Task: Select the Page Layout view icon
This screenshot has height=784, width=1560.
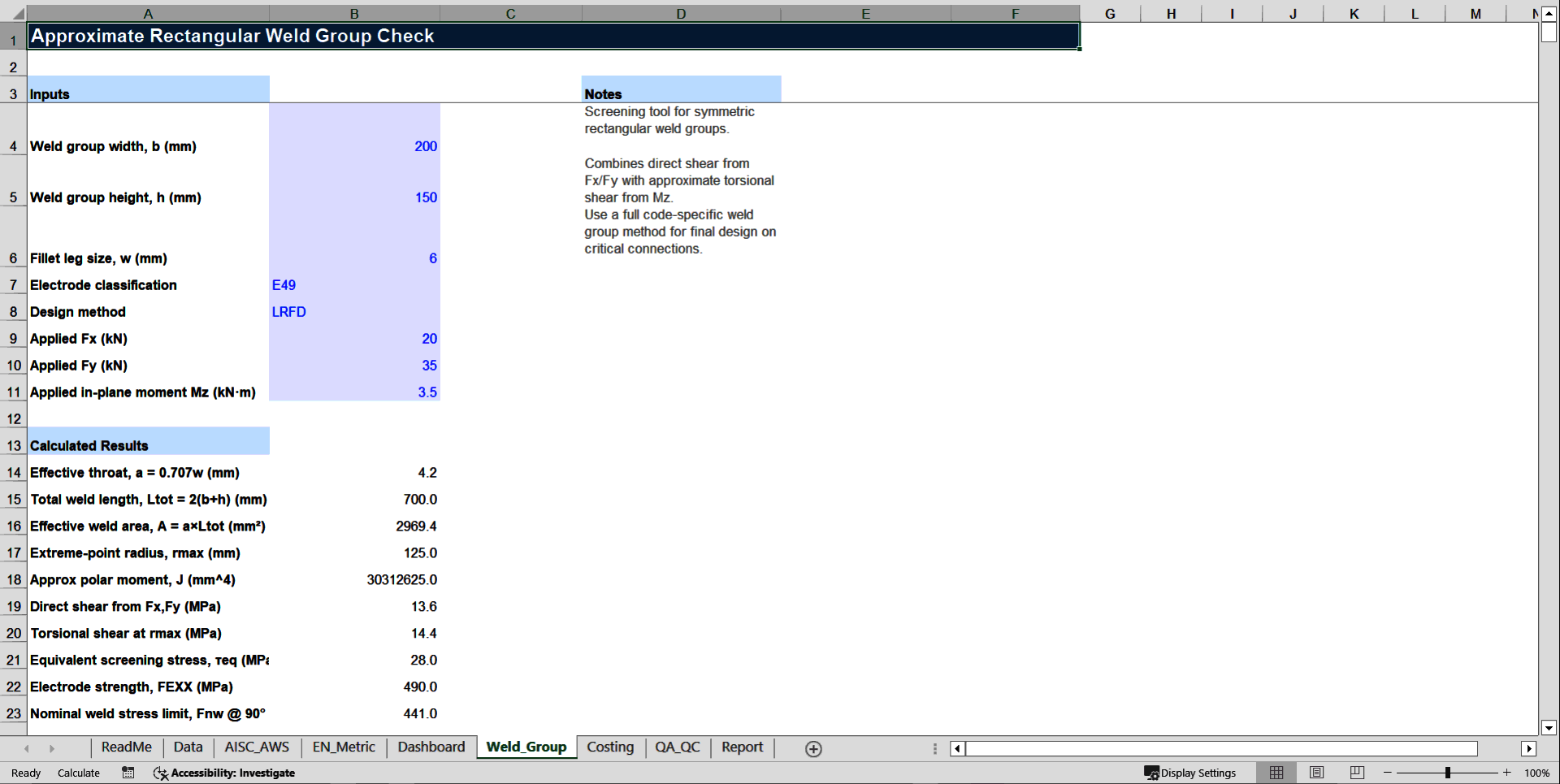Action: [1316, 773]
